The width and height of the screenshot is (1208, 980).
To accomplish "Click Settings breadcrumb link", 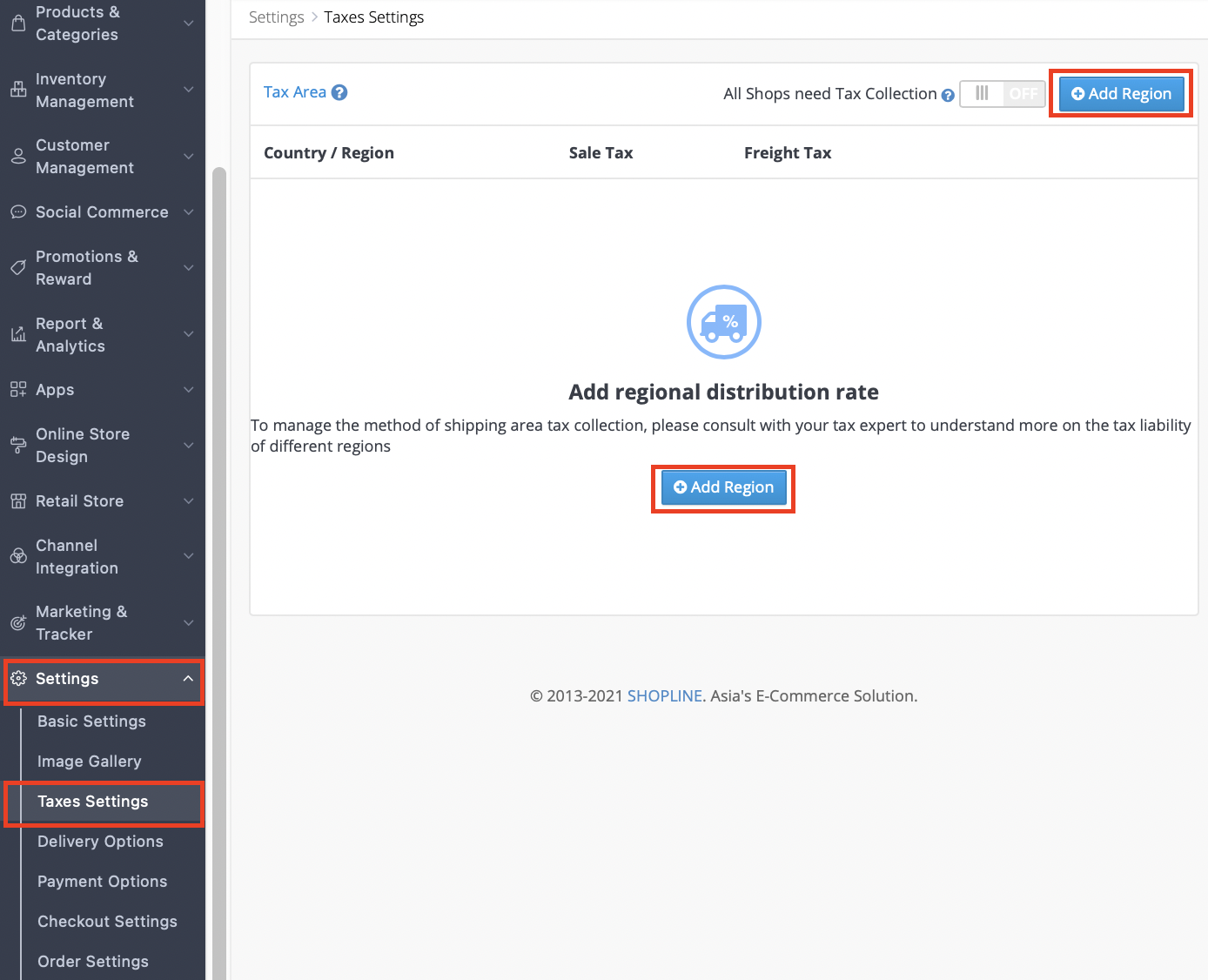I will [277, 17].
